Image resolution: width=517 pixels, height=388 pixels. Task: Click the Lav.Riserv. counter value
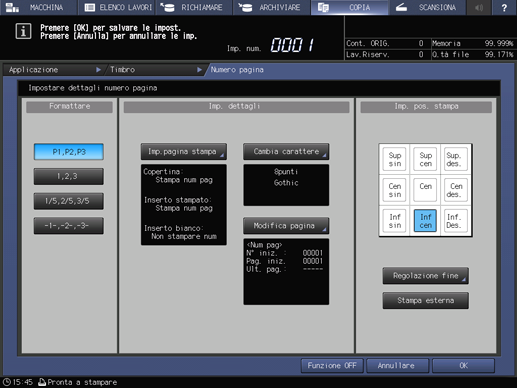point(421,54)
